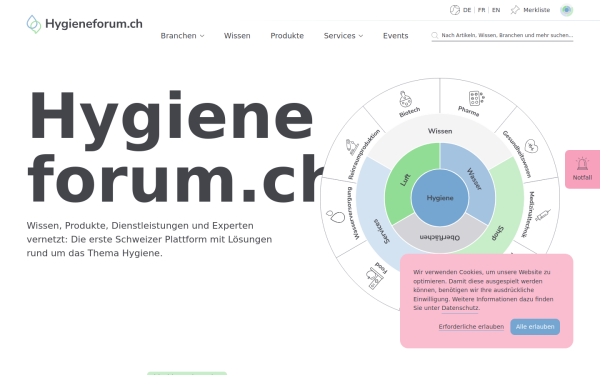Select the gray Oberflächen wheel segment
600x375 pixels.
pyautogui.click(x=440, y=237)
